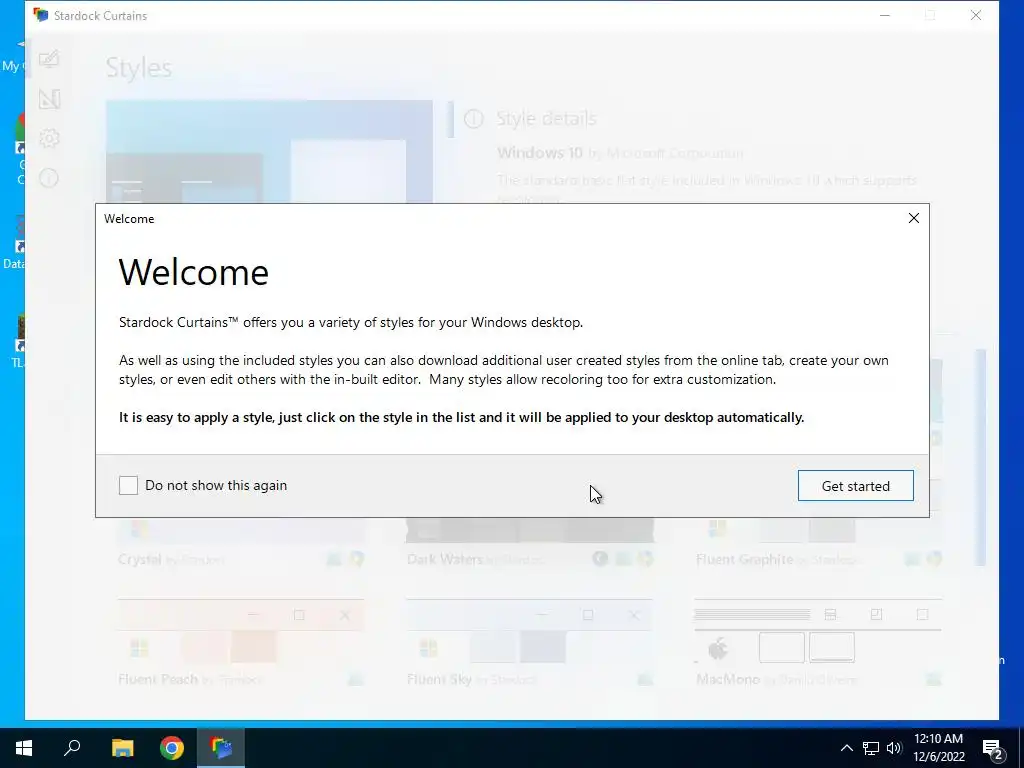
Task: Open volume control tray icon
Action: tap(894, 748)
